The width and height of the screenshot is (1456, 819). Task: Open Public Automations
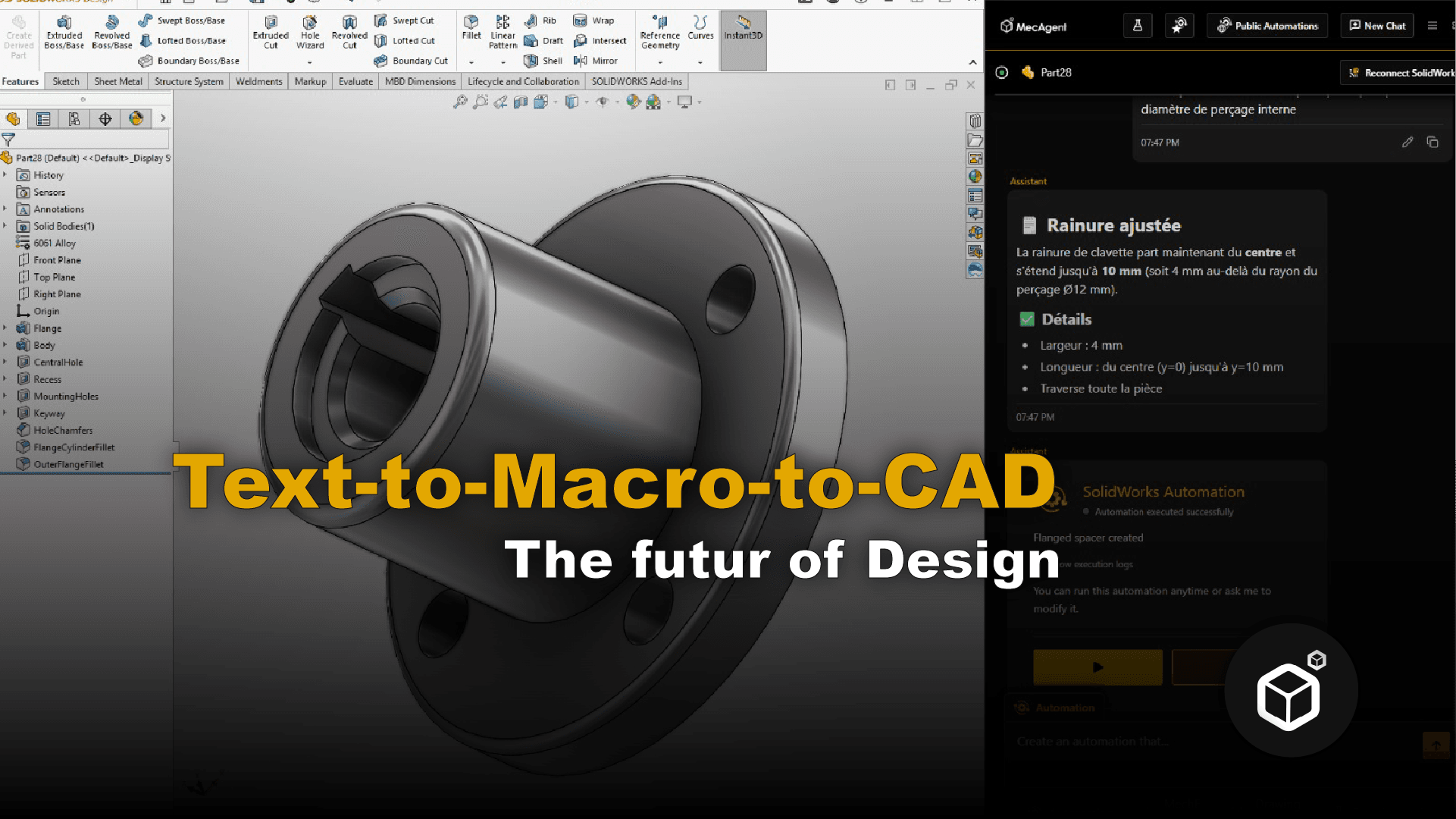coord(1267,26)
